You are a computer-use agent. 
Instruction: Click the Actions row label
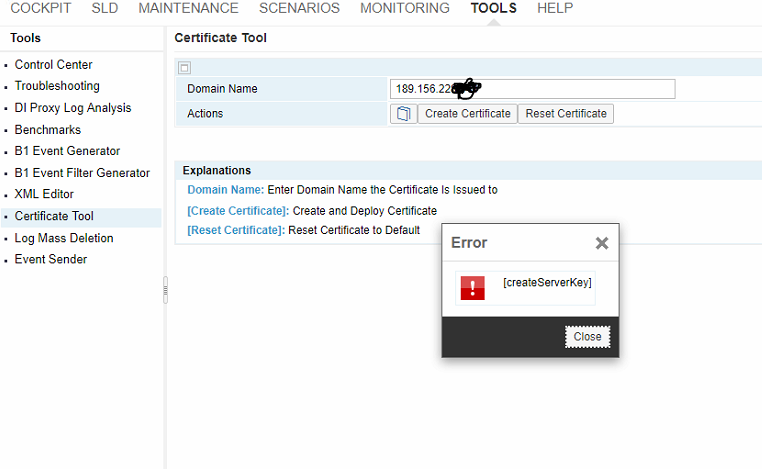pyautogui.click(x=205, y=114)
